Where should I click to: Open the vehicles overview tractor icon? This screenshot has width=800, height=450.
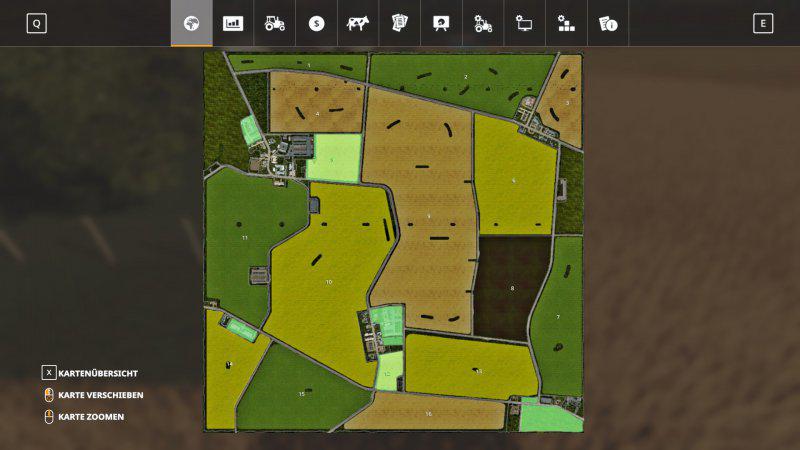pos(274,23)
